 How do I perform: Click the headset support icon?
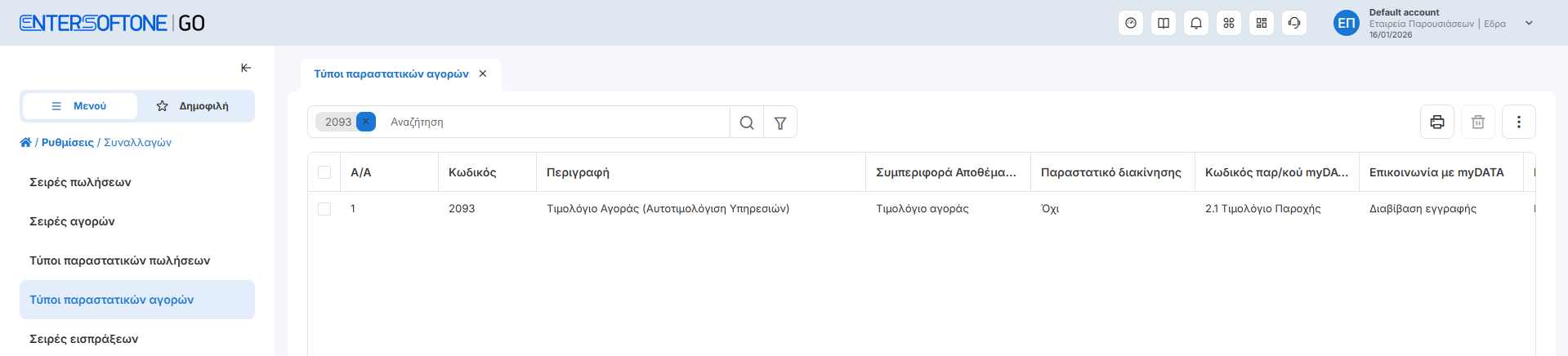coord(1294,23)
